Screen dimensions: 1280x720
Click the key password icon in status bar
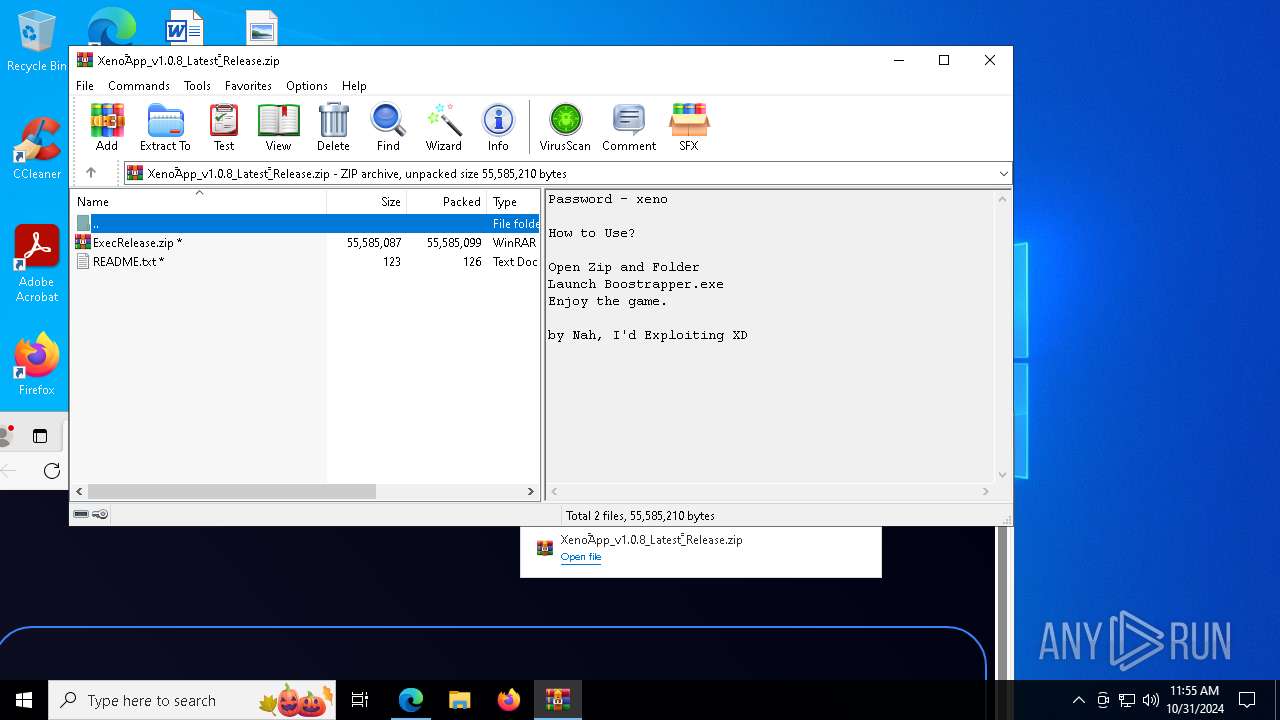[x=100, y=514]
